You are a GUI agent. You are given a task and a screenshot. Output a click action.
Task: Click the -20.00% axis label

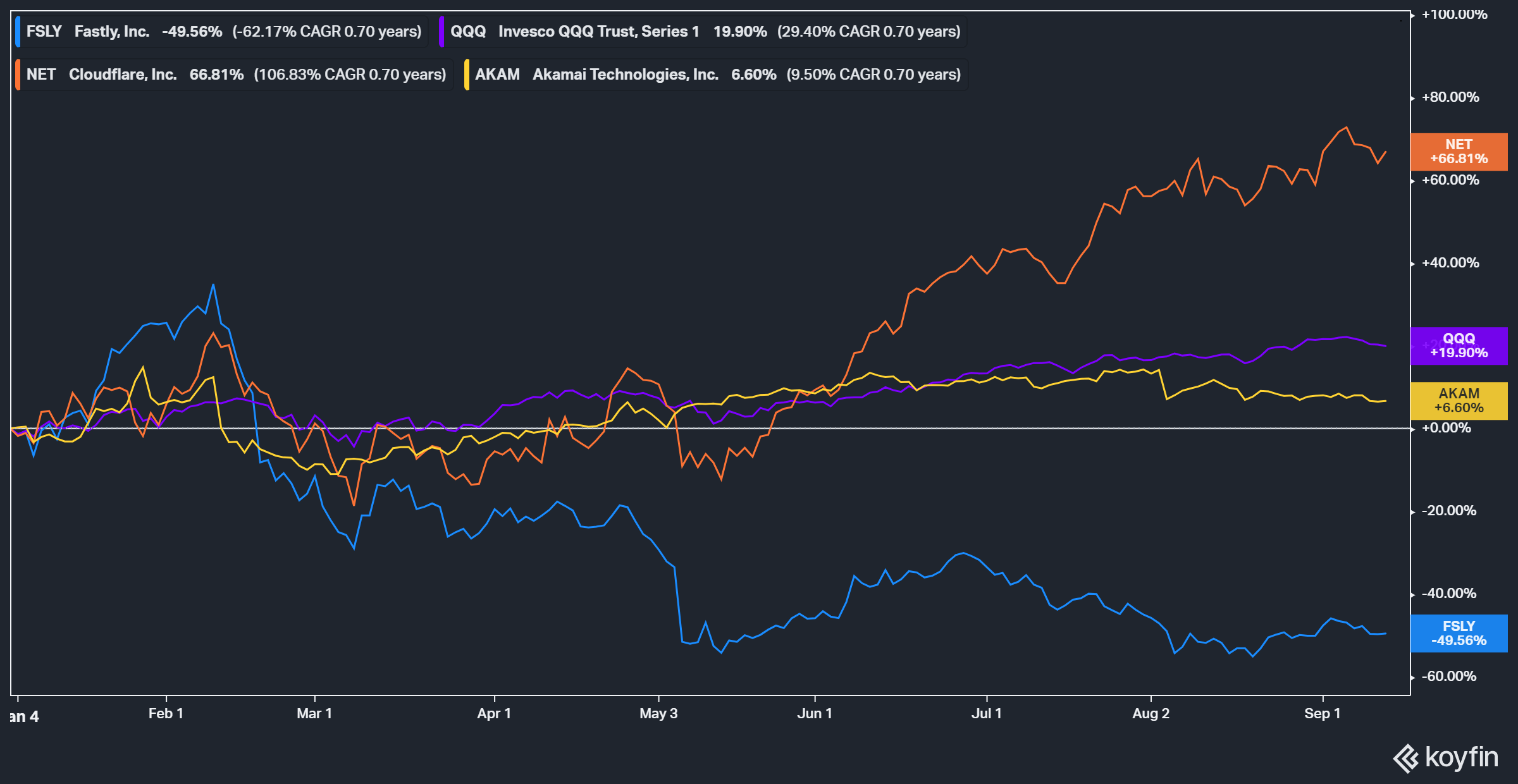[1449, 511]
